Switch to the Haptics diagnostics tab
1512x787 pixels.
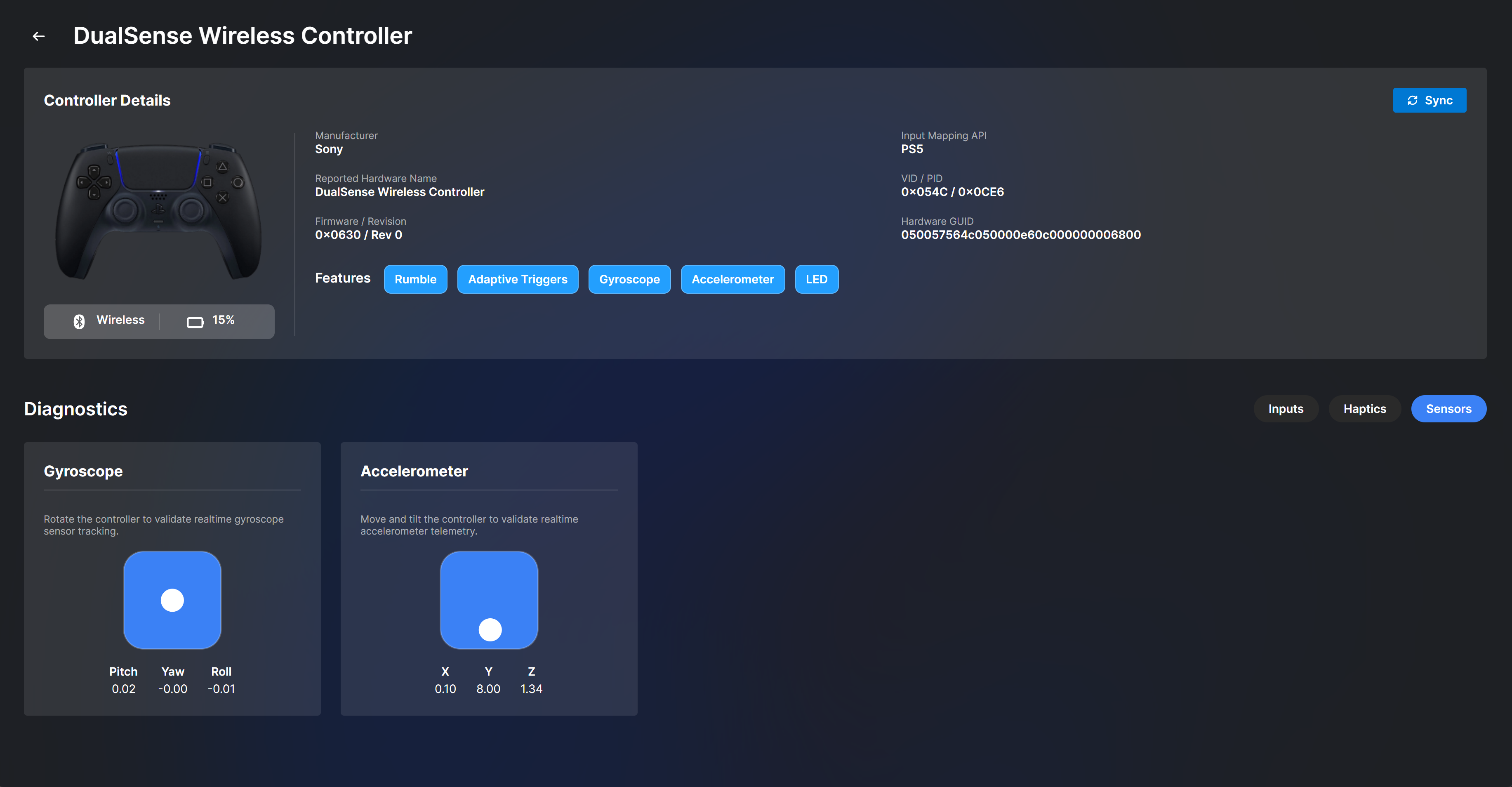click(x=1365, y=409)
